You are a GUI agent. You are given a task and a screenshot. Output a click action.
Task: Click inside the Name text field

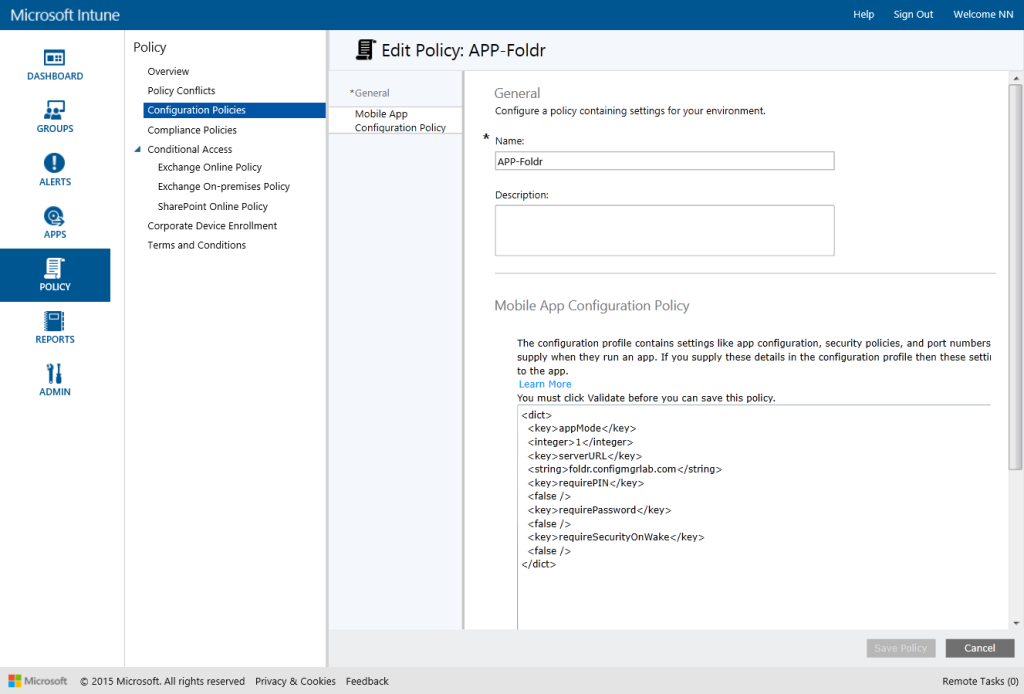[665, 160]
